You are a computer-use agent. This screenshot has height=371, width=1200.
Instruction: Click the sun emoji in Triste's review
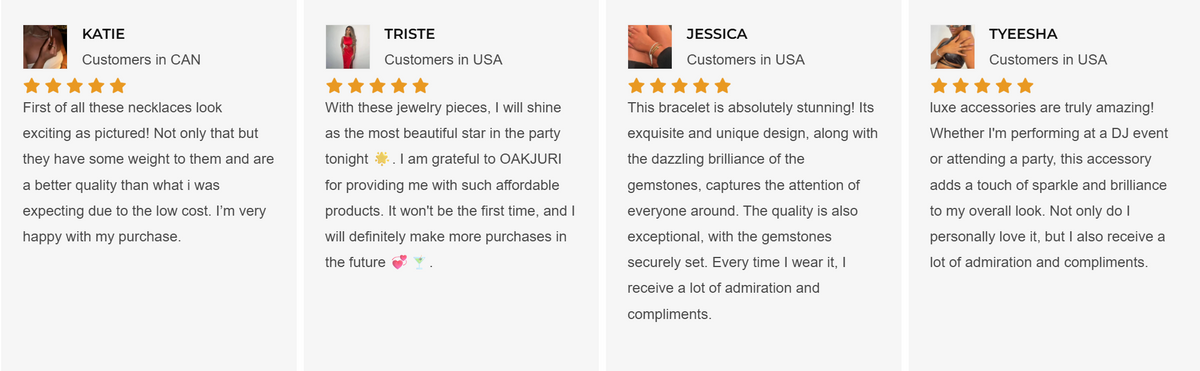click(x=383, y=158)
